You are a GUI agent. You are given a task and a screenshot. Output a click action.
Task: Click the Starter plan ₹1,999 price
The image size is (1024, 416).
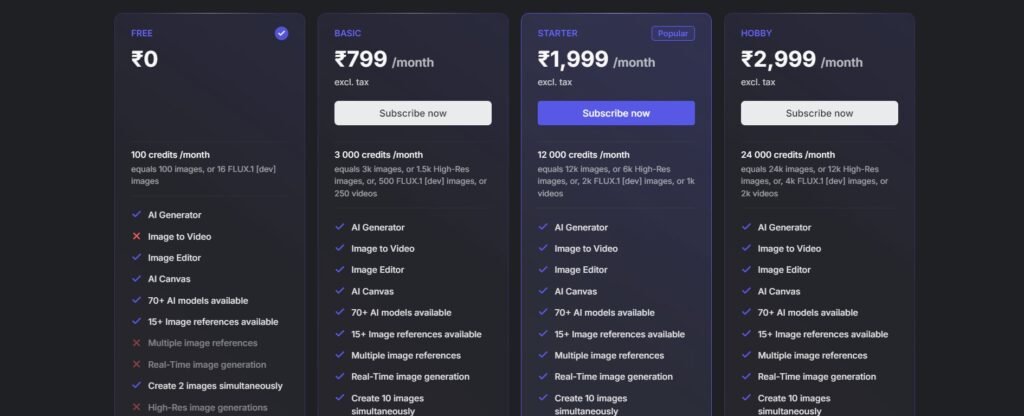pyautogui.click(x=573, y=60)
